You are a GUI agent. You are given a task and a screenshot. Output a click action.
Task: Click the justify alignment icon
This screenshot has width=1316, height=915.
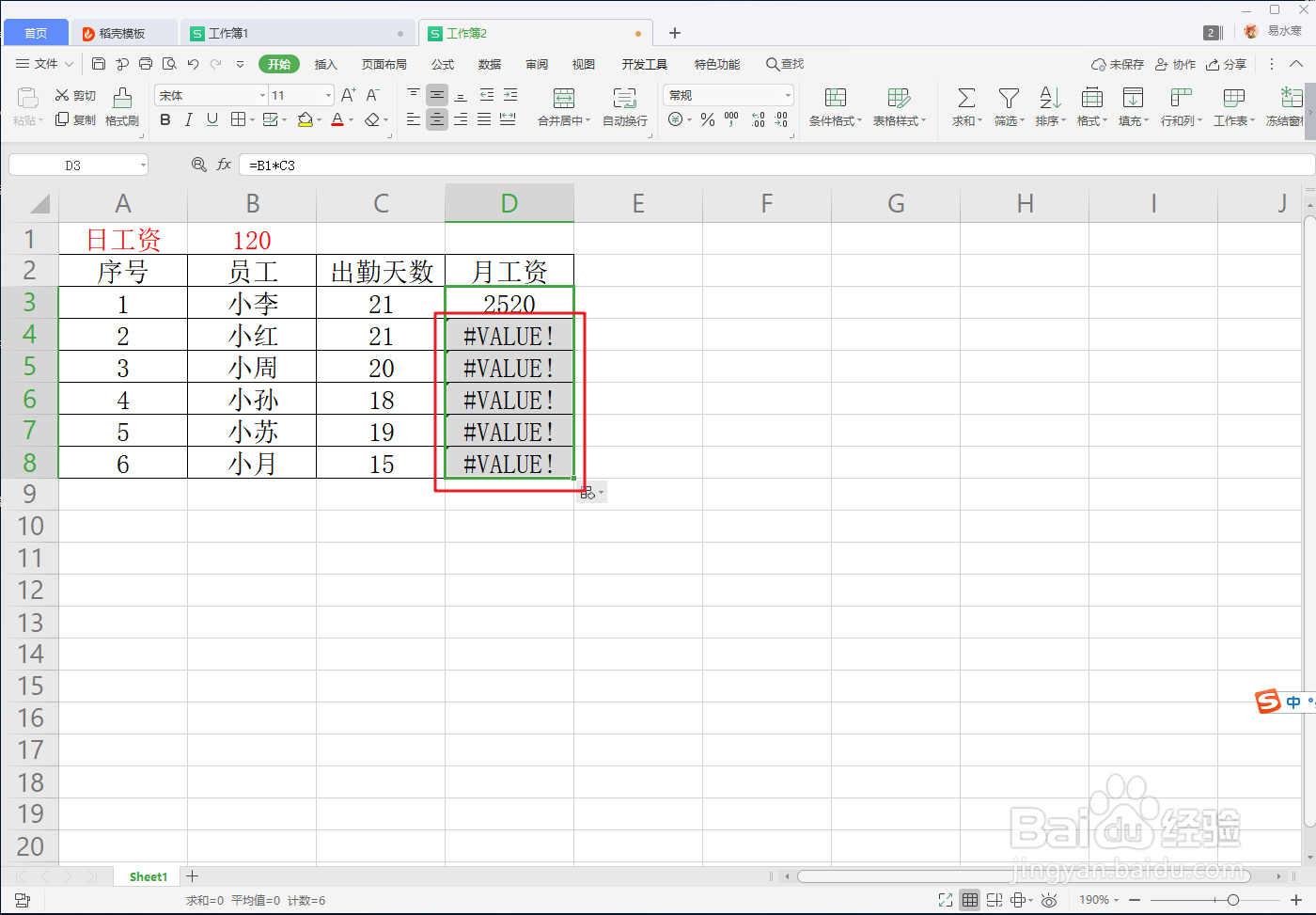tap(484, 119)
